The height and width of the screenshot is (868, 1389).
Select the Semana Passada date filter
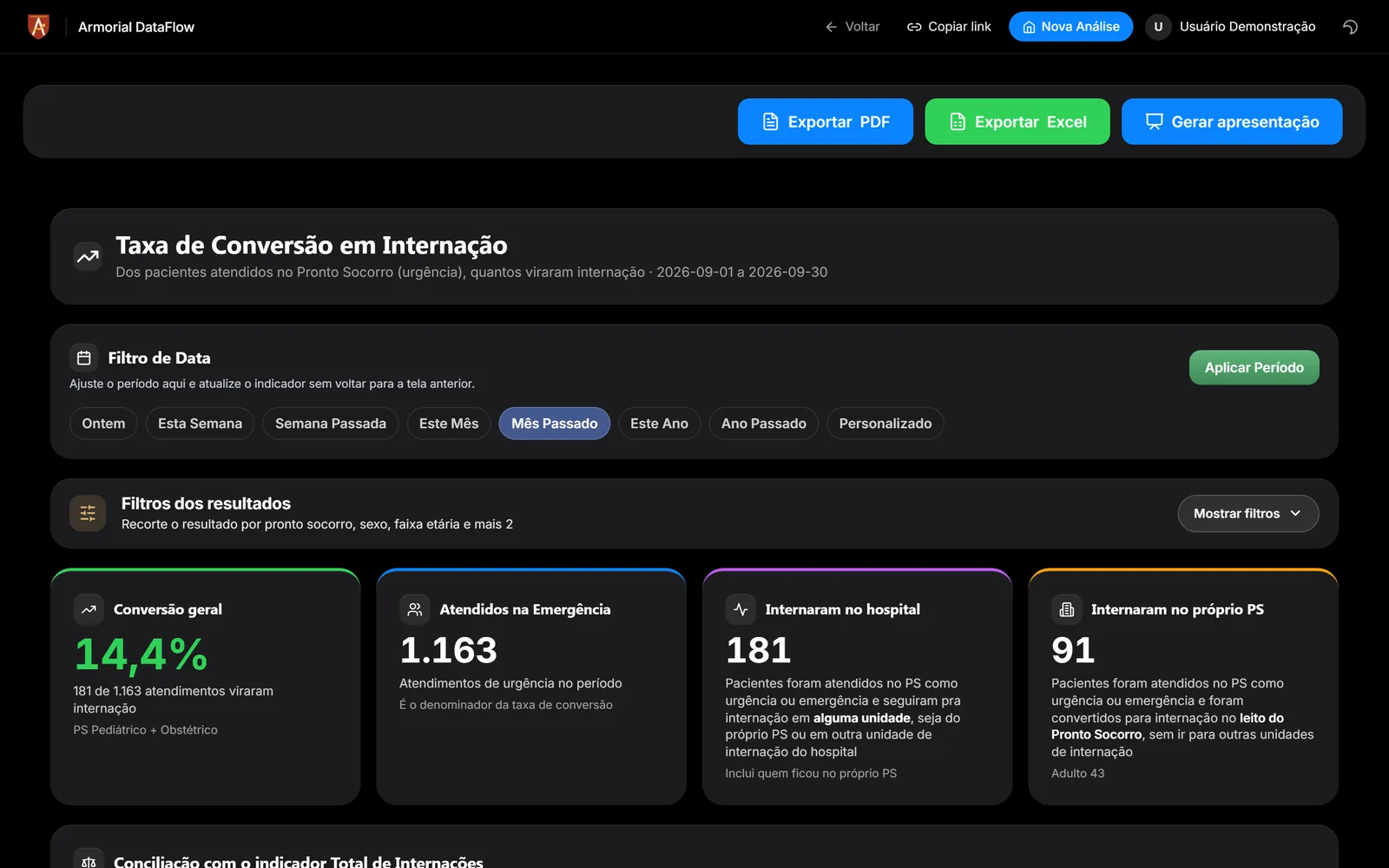pyautogui.click(x=331, y=424)
